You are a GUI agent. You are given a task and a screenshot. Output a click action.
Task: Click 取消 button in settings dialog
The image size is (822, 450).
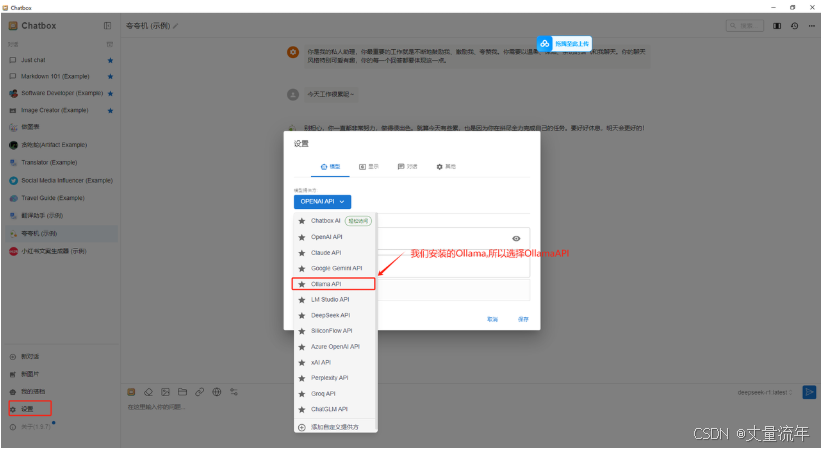tap(492, 319)
